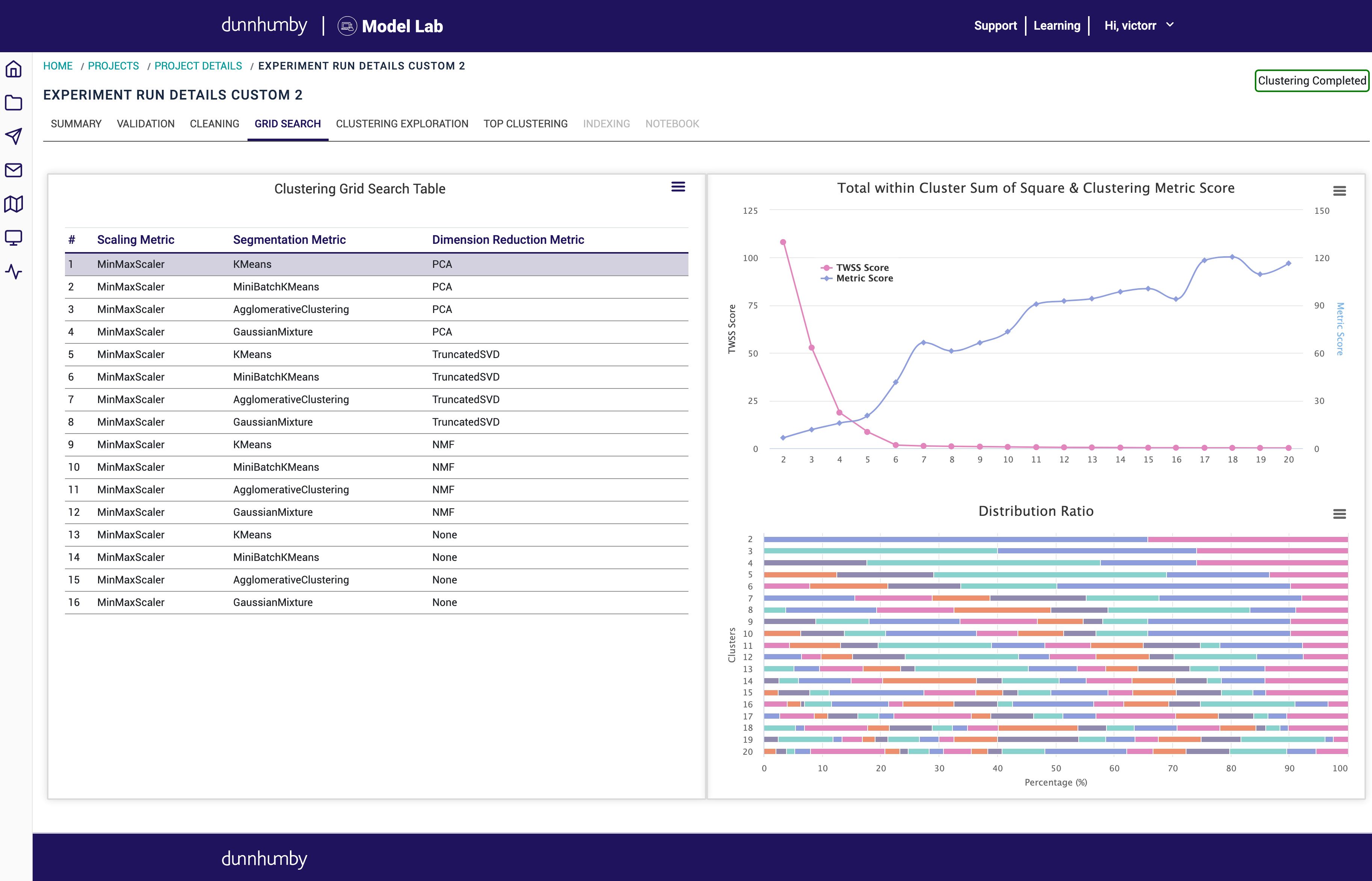Open the folder icon in sidebar
The image size is (1372, 881).
pos(14,103)
